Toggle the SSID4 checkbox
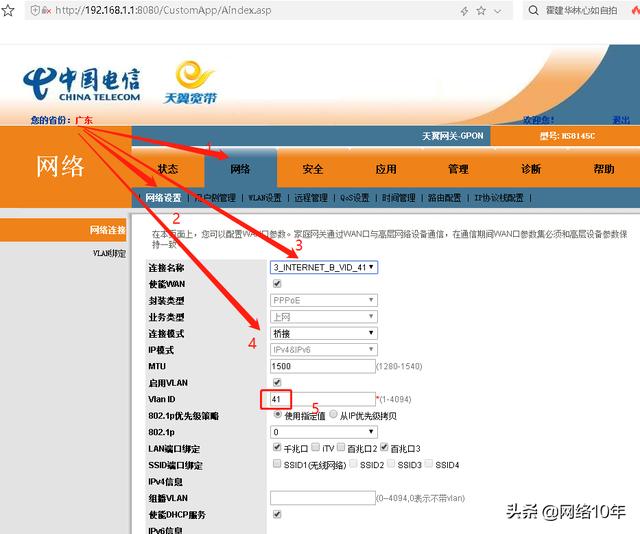The width and height of the screenshot is (640, 534). (429, 463)
